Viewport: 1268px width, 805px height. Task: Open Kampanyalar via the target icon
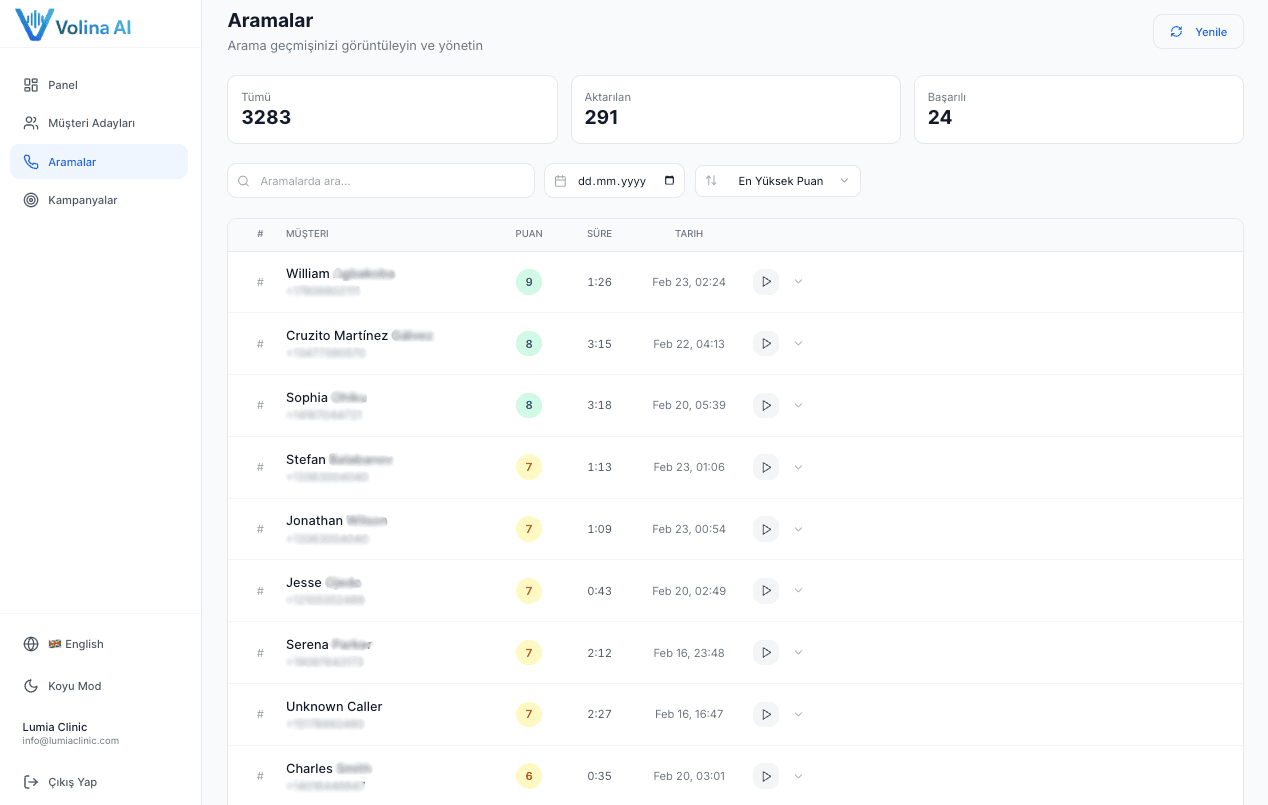click(31, 200)
